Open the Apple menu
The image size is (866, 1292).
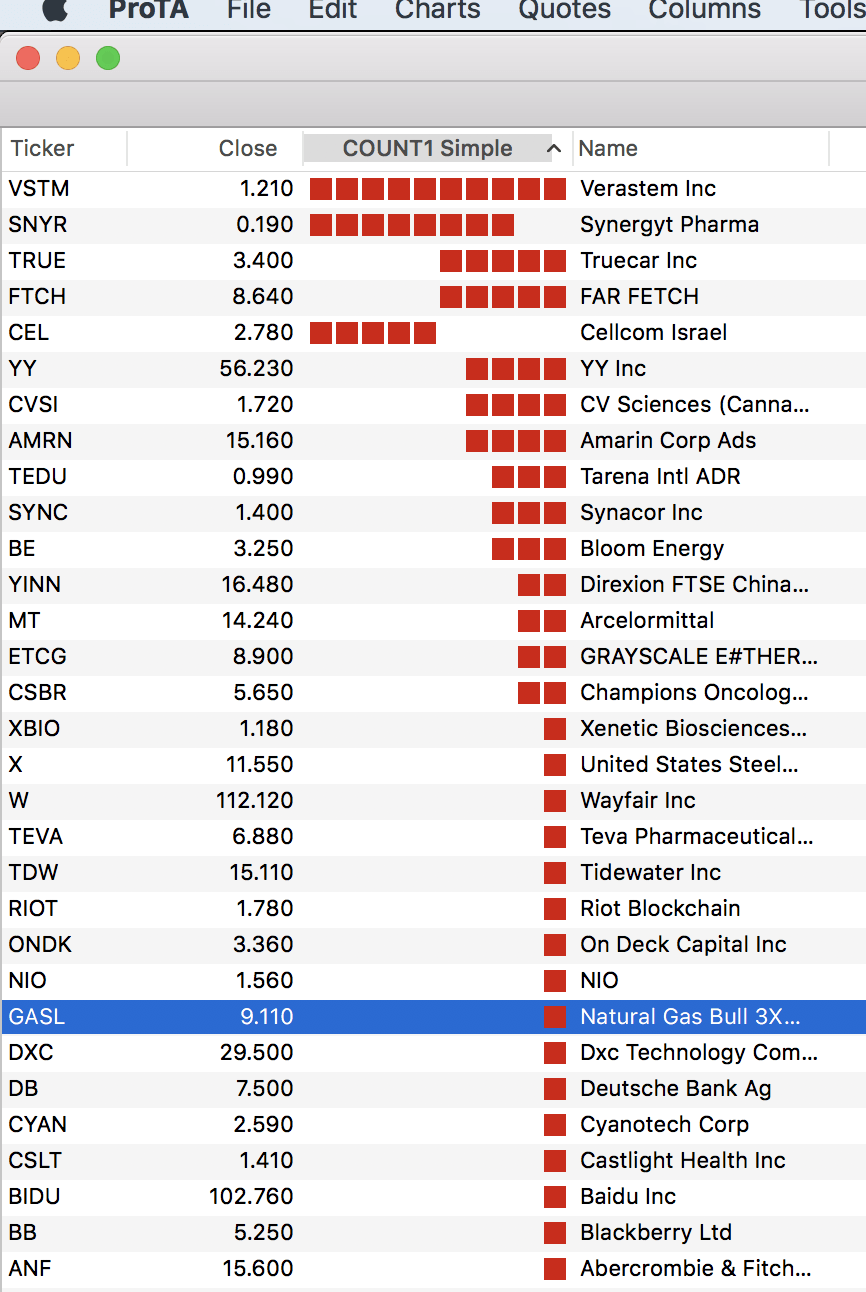tap(56, 9)
